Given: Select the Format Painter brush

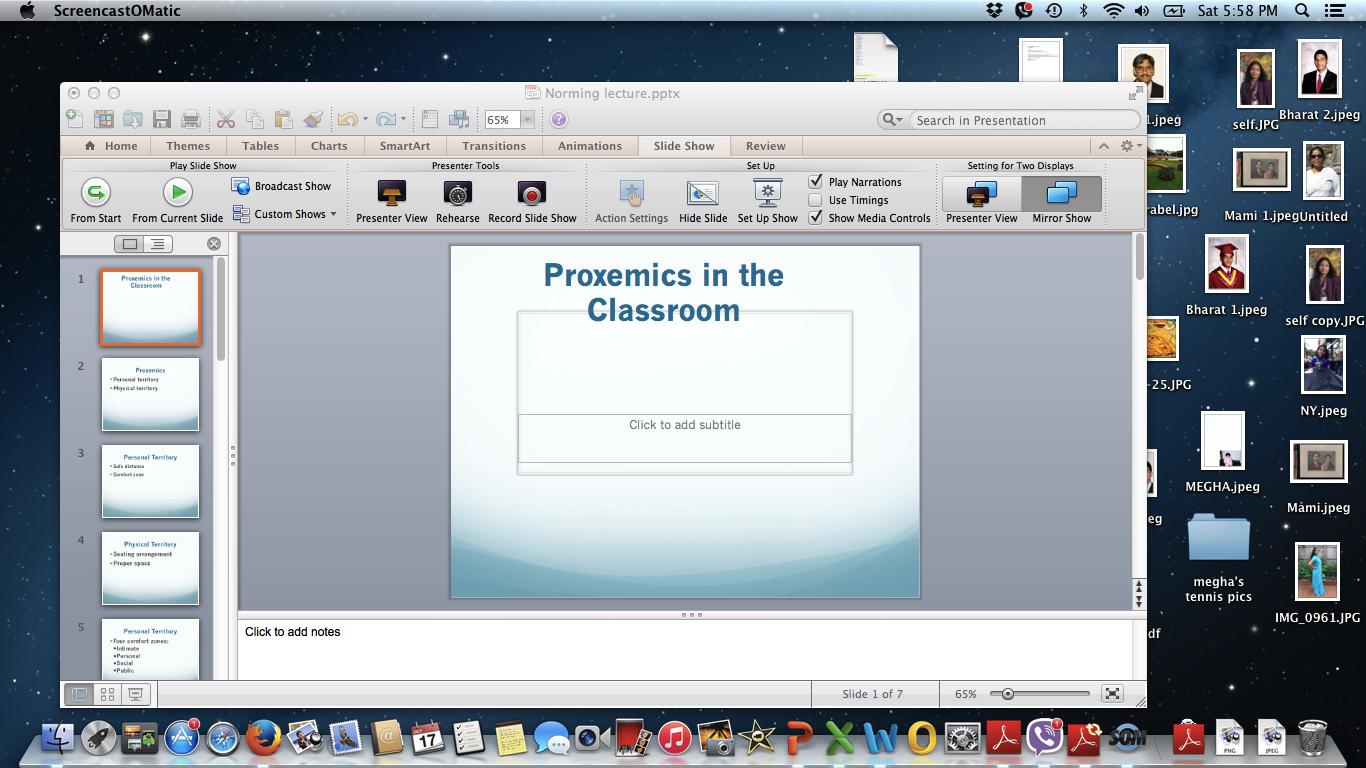Looking at the screenshot, I should (x=312, y=119).
